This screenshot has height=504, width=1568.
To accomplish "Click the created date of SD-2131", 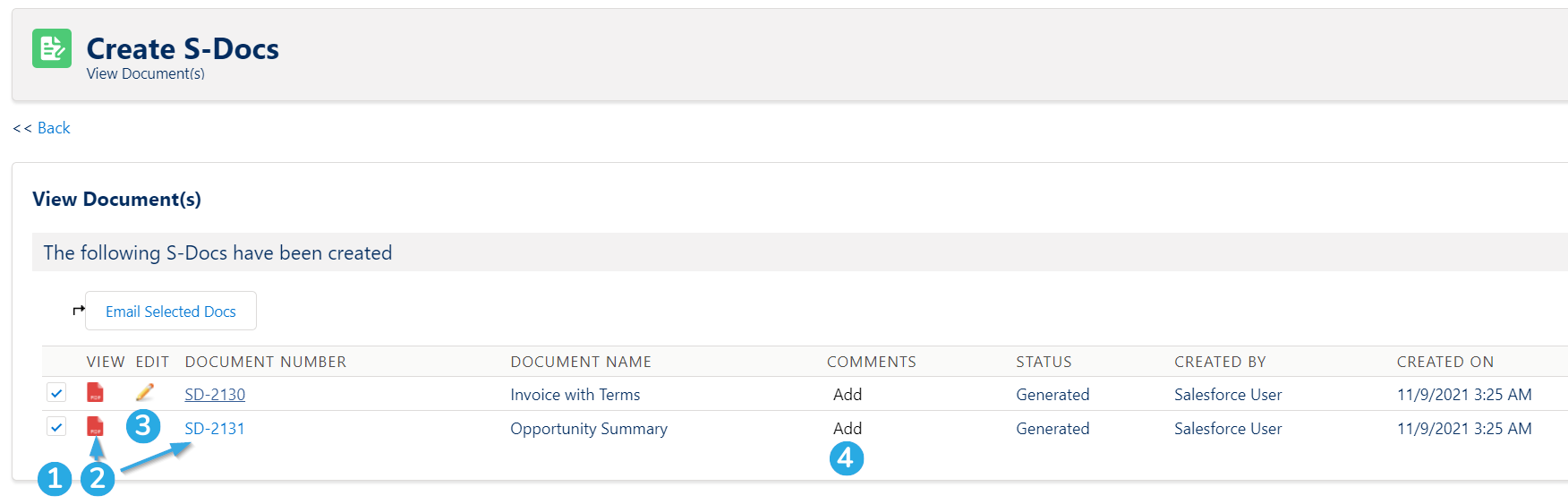I will click(x=1464, y=429).
